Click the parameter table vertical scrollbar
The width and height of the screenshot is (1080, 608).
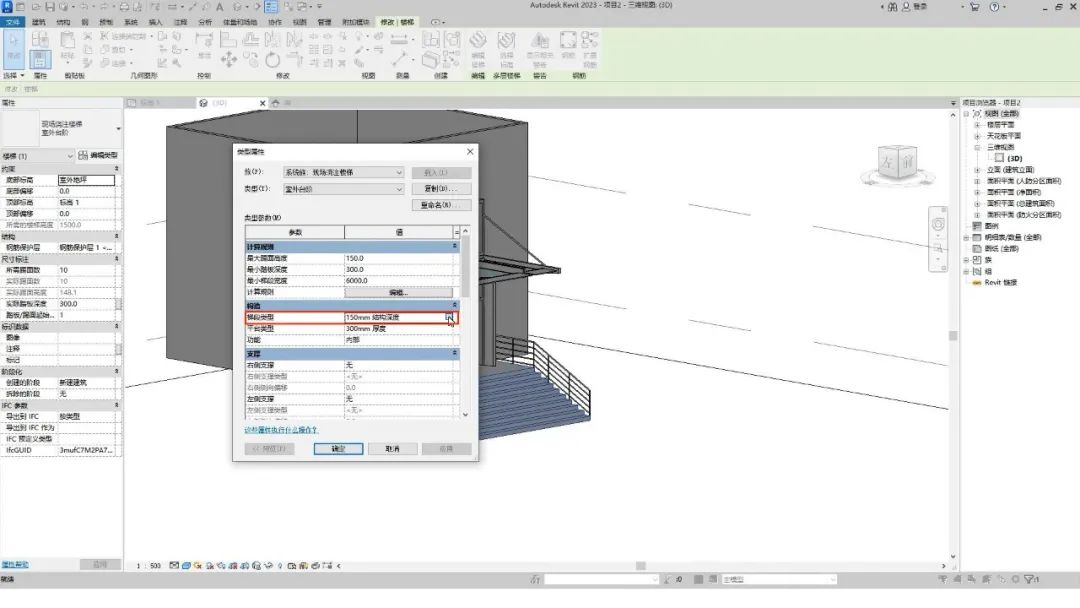pyautogui.click(x=466, y=265)
